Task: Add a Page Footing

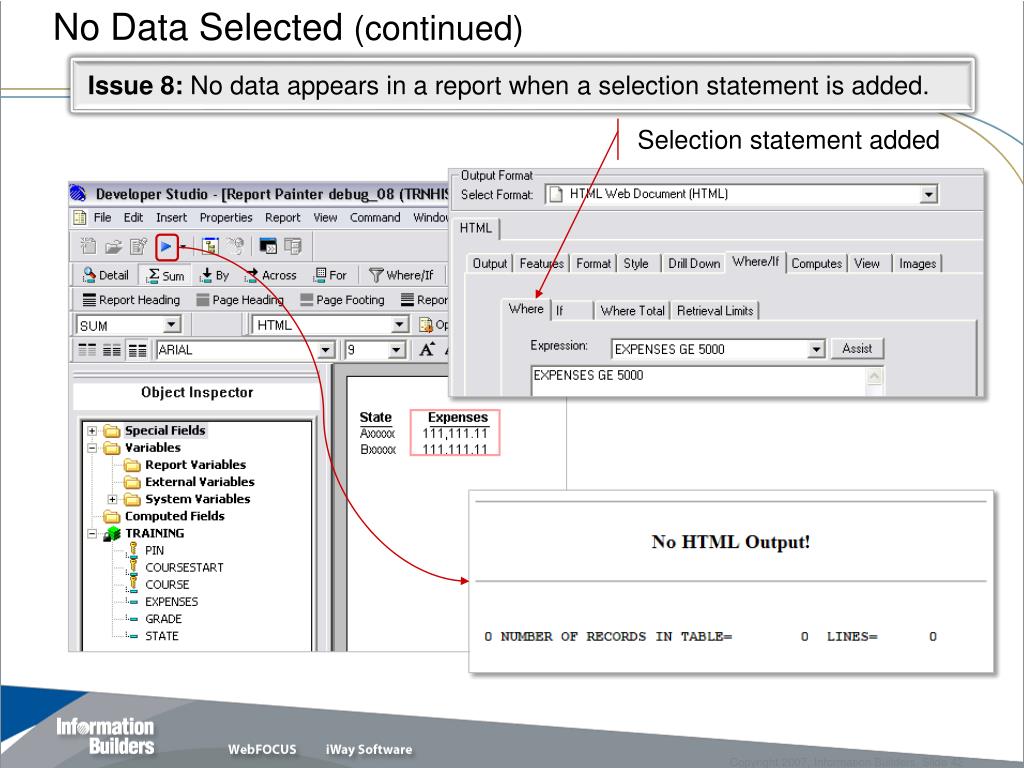Action: (x=342, y=300)
